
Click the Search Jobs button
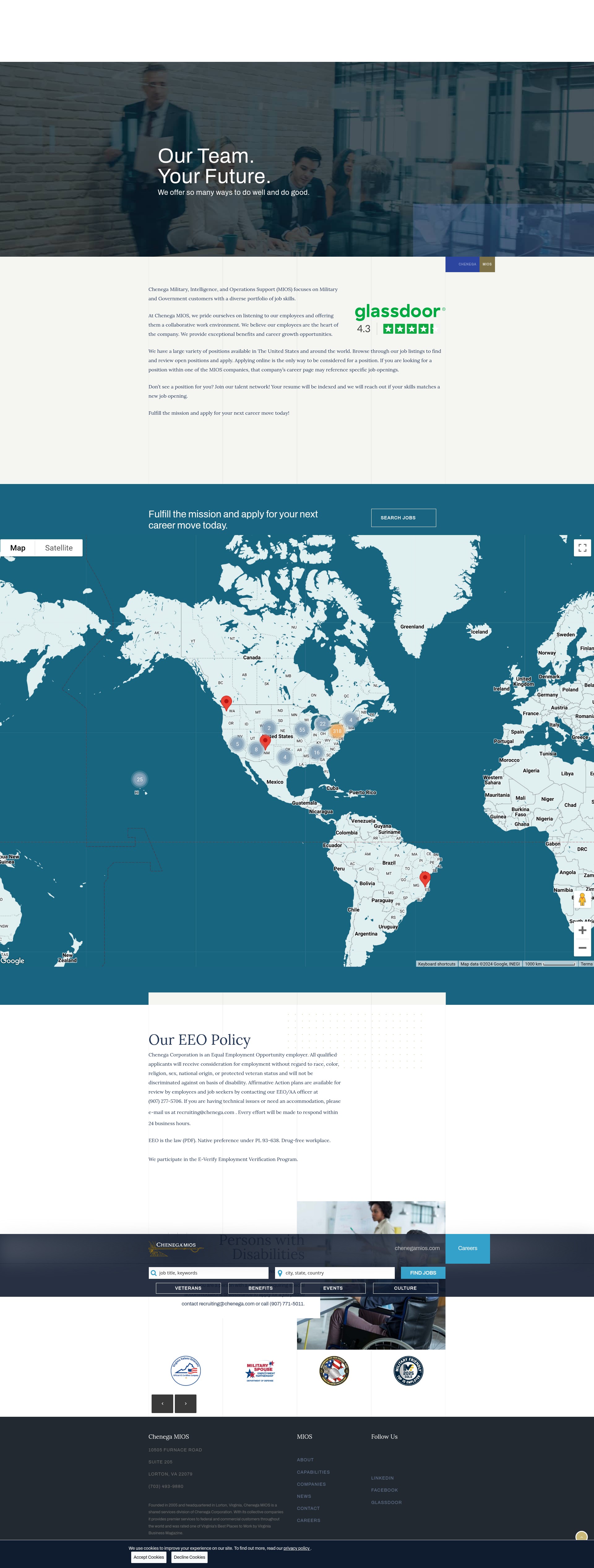point(403,518)
